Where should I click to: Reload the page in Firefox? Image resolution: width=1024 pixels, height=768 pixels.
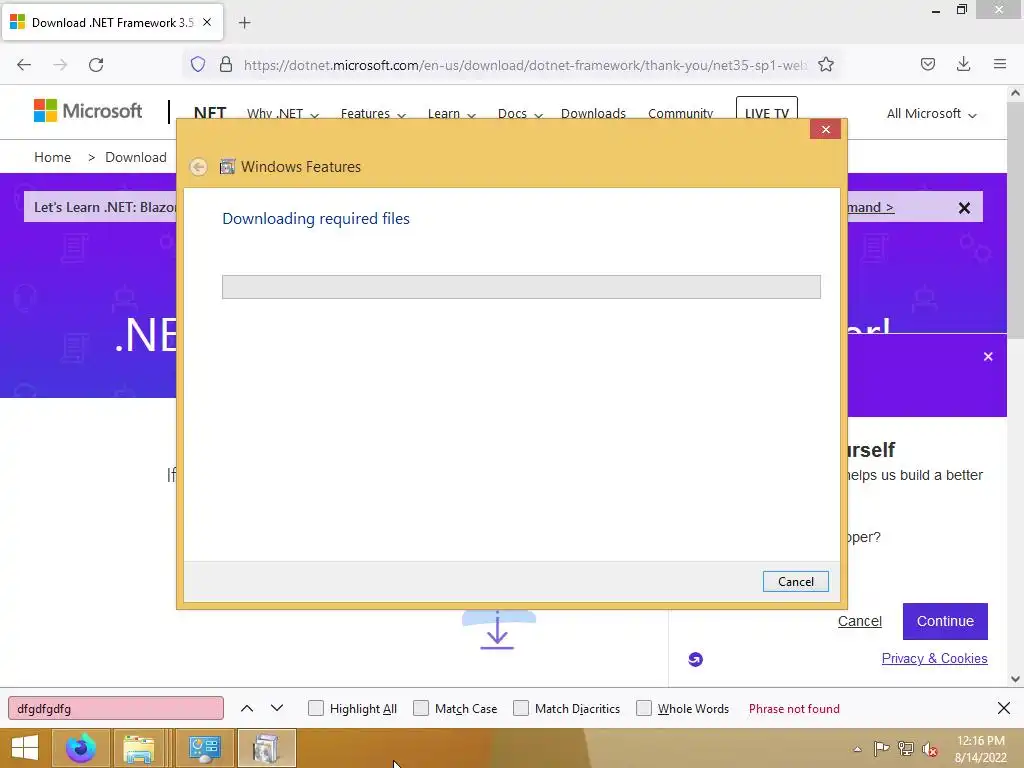(x=96, y=65)
